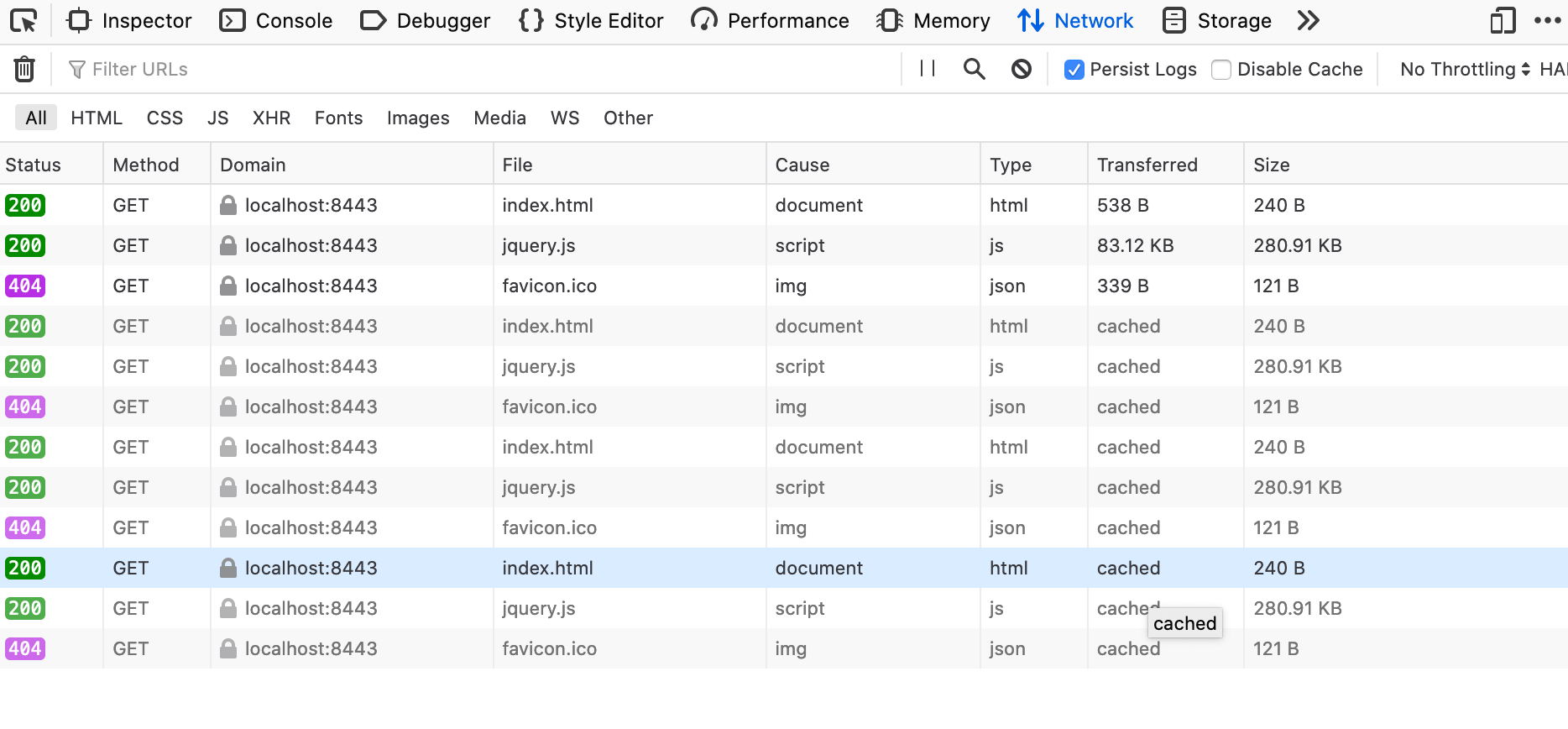Click the lock icon in 538 B row
Viewport: 1568px width, 729px height.
click(x=227, y=205)
